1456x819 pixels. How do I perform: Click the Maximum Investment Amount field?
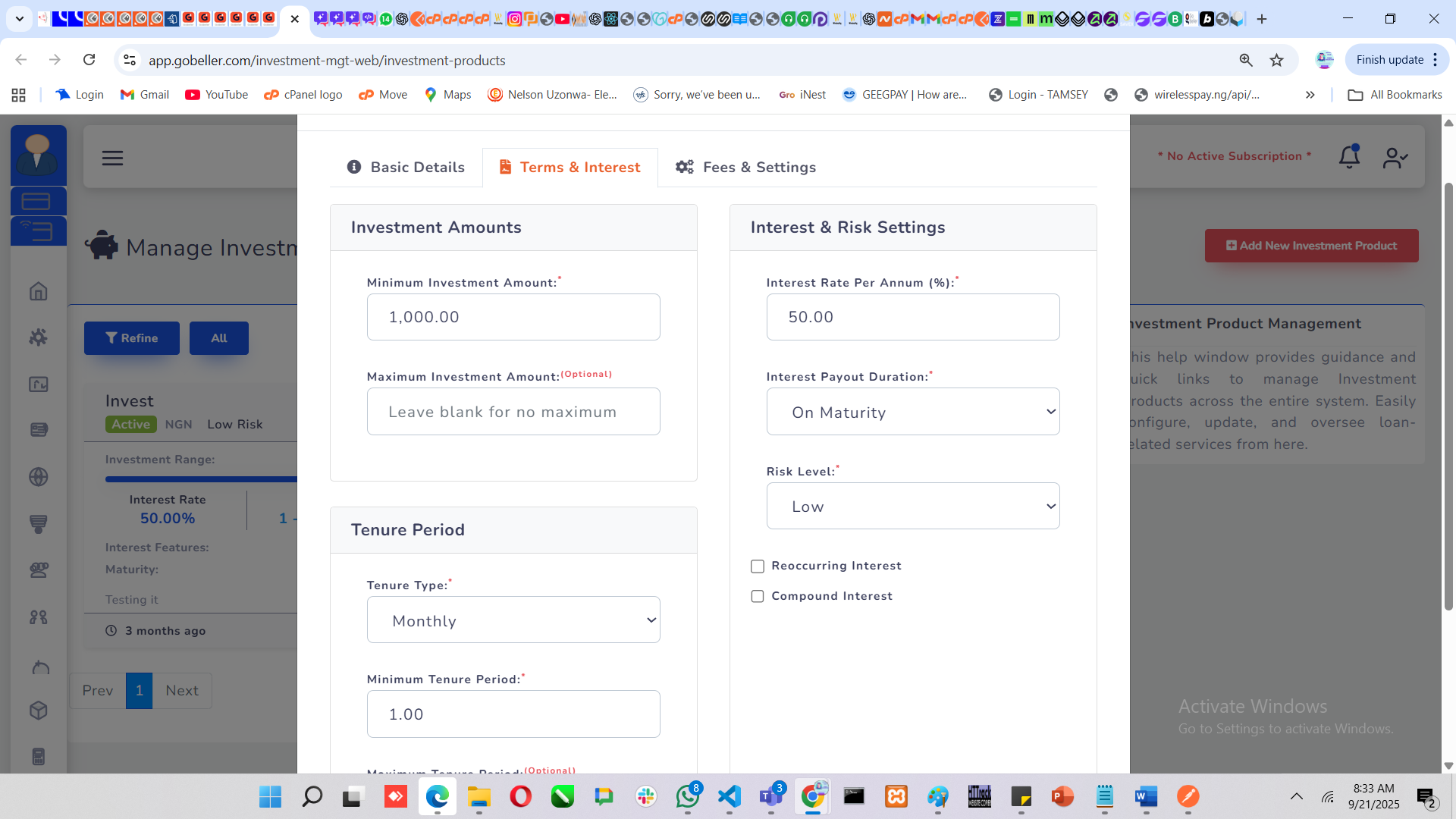coord(513,412)
